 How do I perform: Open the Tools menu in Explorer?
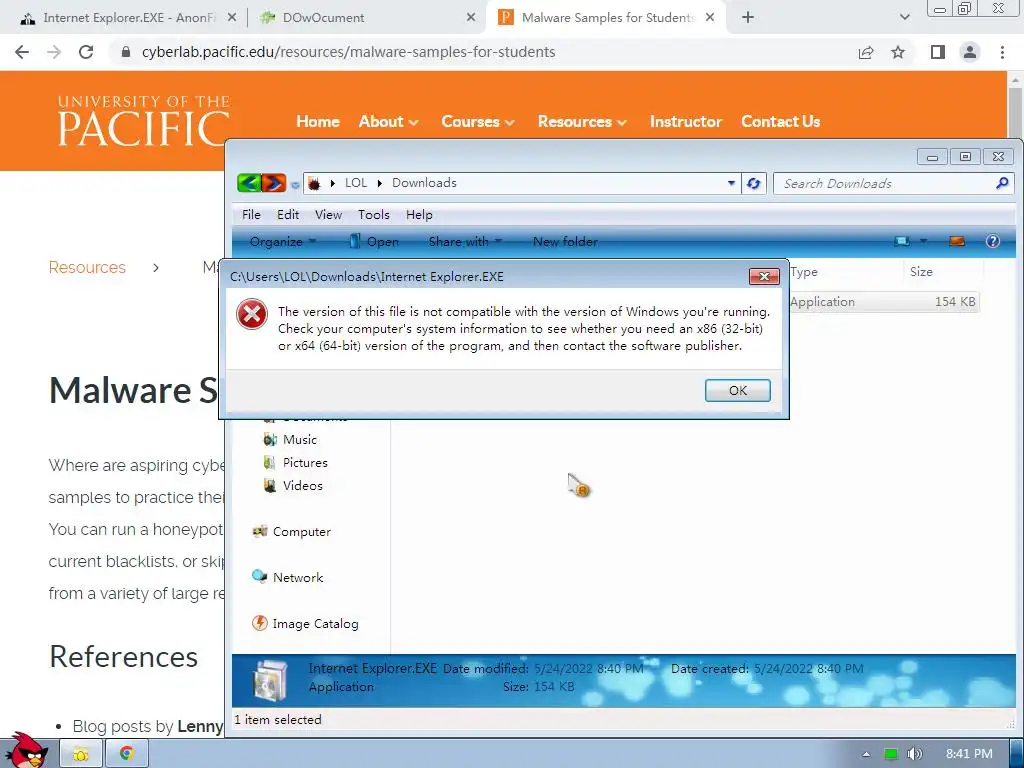pyautogui.click(x=374, y=215)
